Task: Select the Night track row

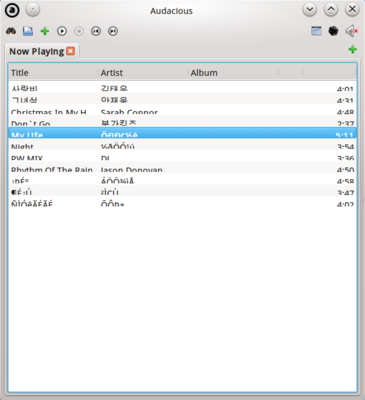Action: pyautogui.click(x=182, y=145)
